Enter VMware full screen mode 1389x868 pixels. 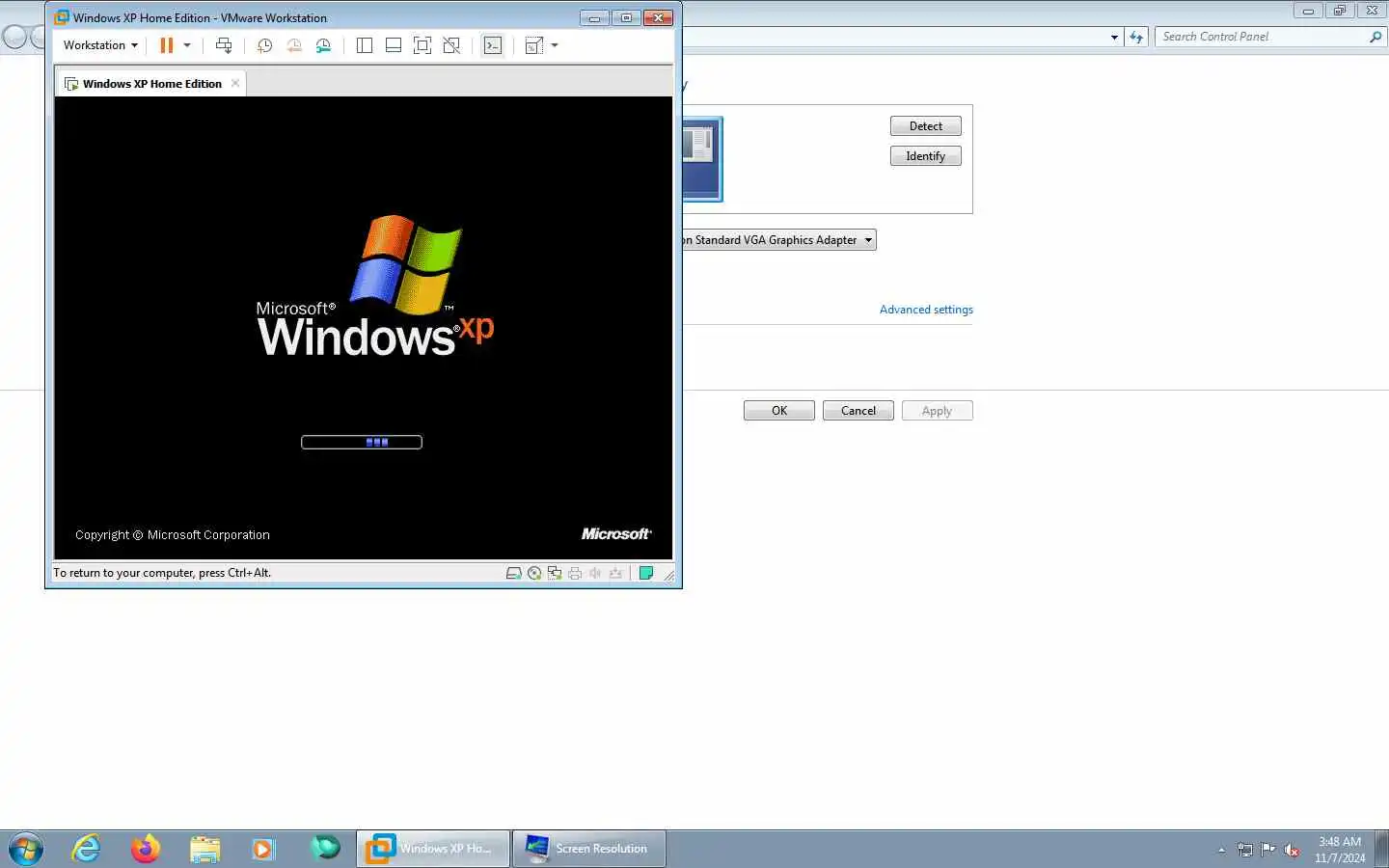tap(422, 45)
